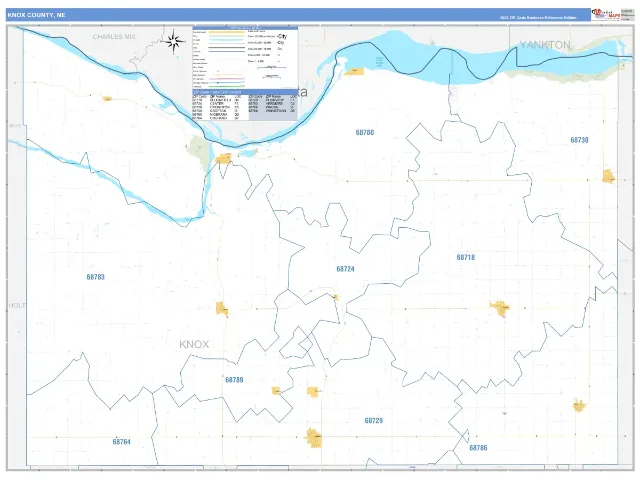Select ZIP code label 68760
Screen dimensions: 640x480
[364, 133]
